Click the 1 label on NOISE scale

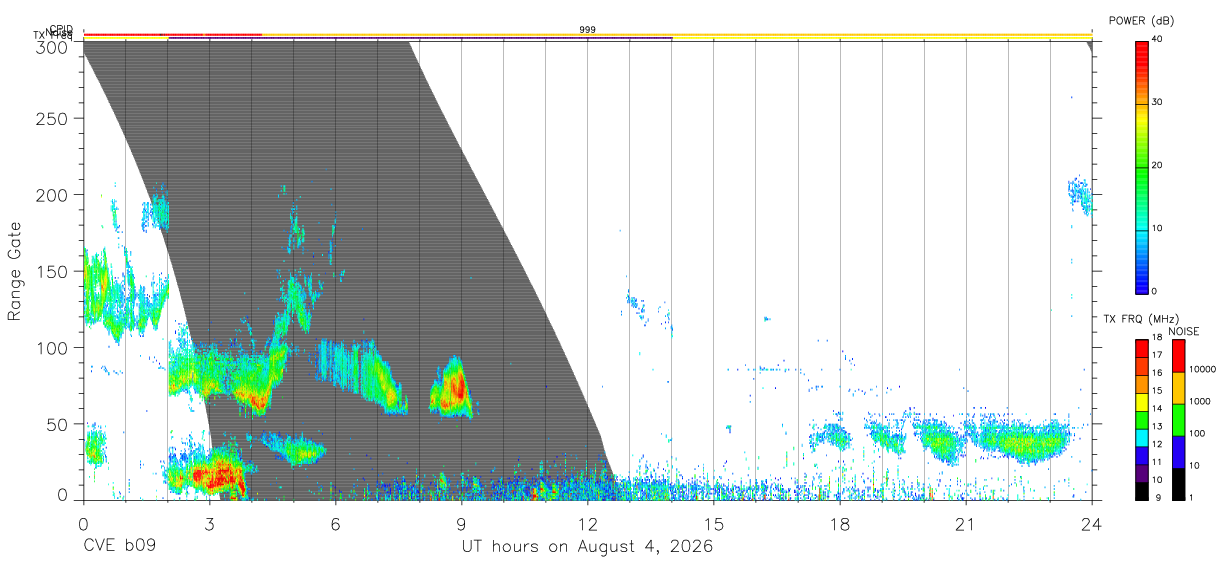1192,497
